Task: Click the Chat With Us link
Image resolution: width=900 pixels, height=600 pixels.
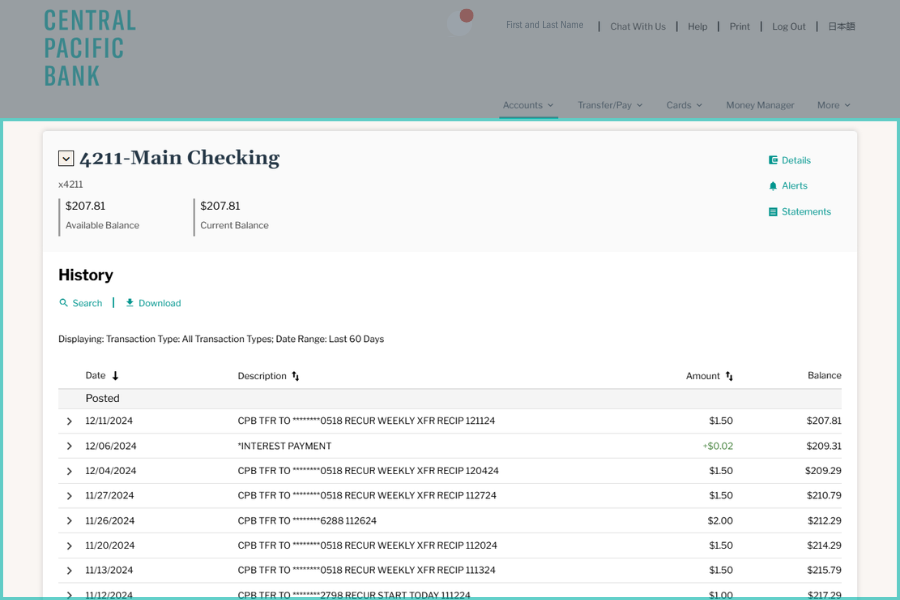Action: point(638,27)
